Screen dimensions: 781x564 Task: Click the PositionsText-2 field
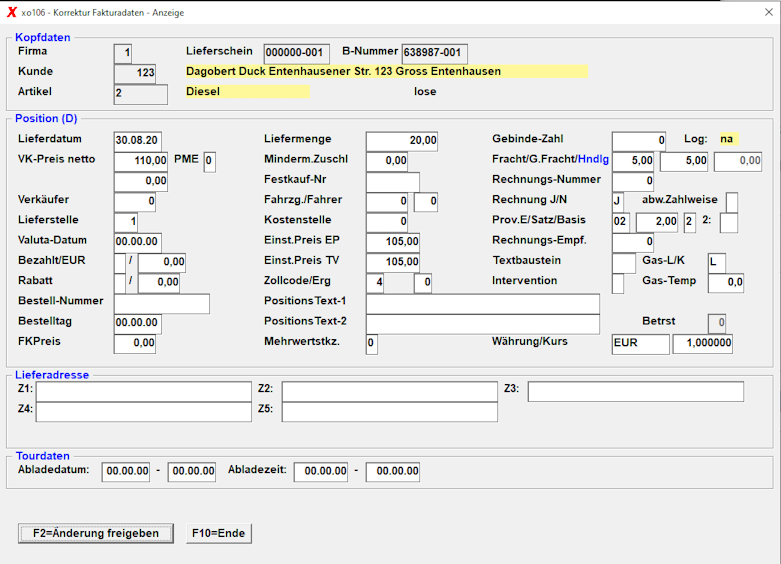pos(483,324)
